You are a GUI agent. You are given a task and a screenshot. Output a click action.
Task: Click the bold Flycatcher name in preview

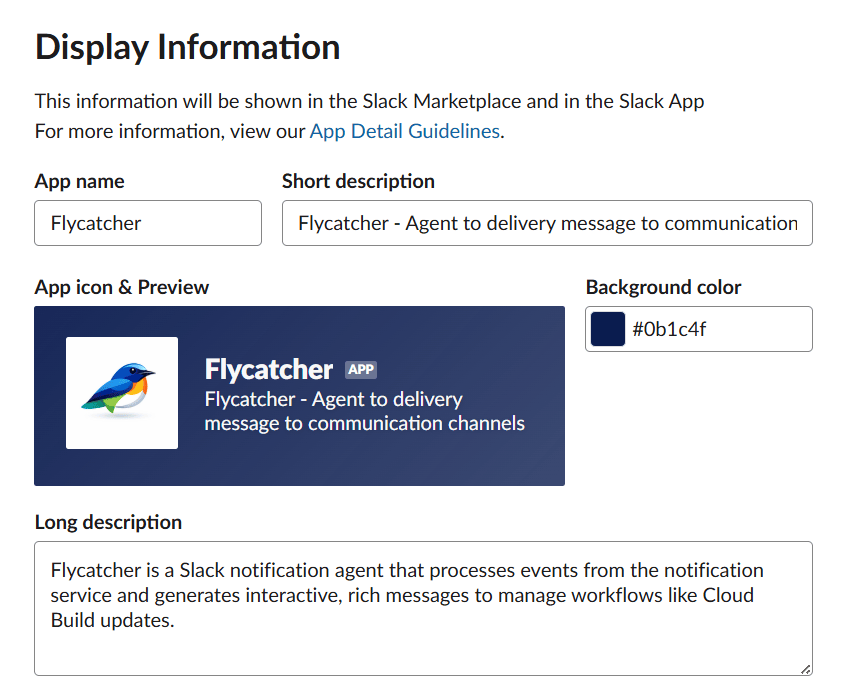pos(268,370)
